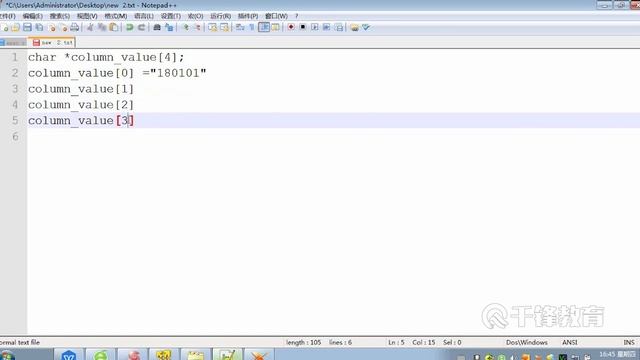The image size is (640, 360).
Task: Open the 编辑(E) menu
Action: 33,16
